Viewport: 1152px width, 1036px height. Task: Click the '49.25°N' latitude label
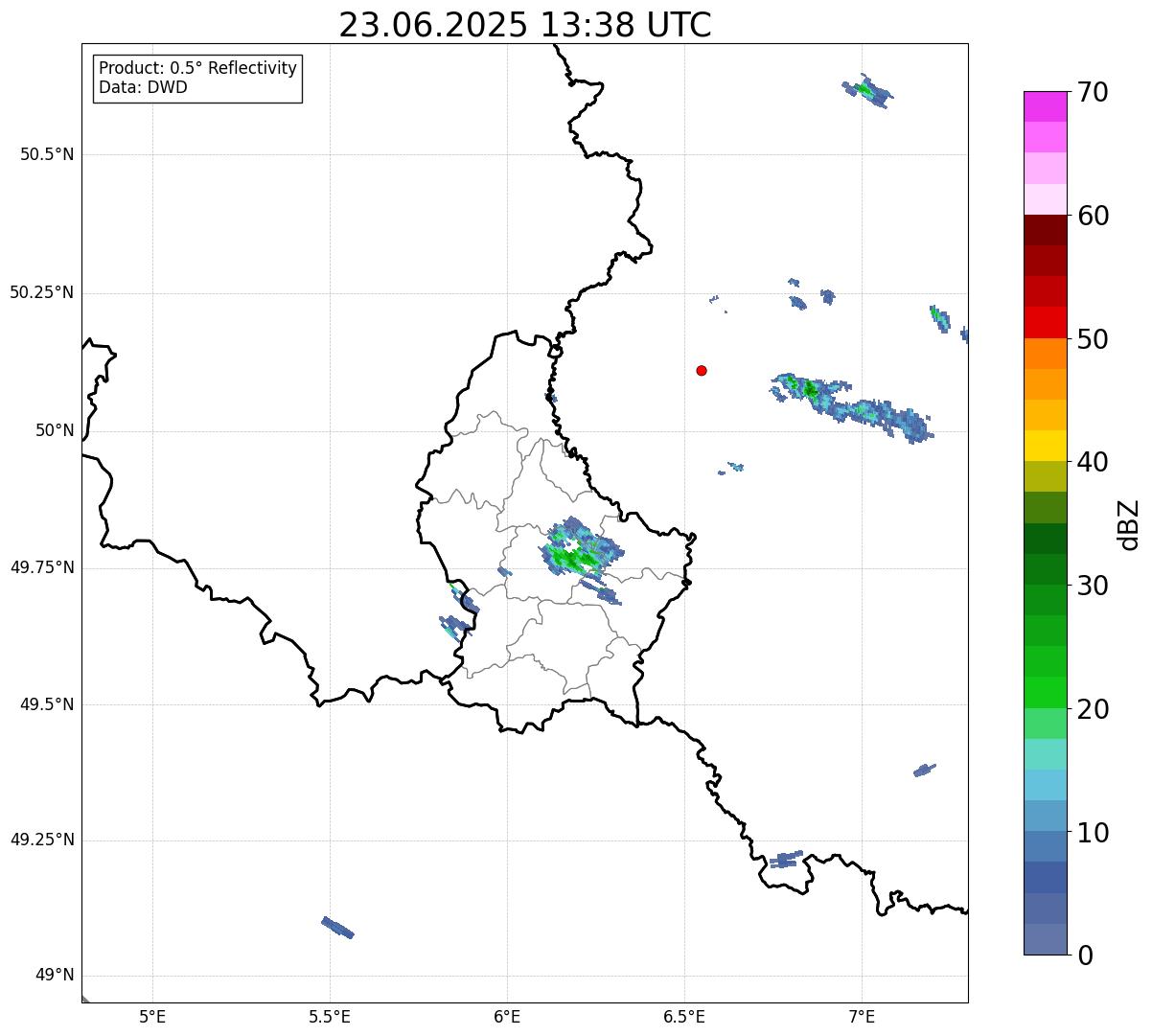coord(42,840)
